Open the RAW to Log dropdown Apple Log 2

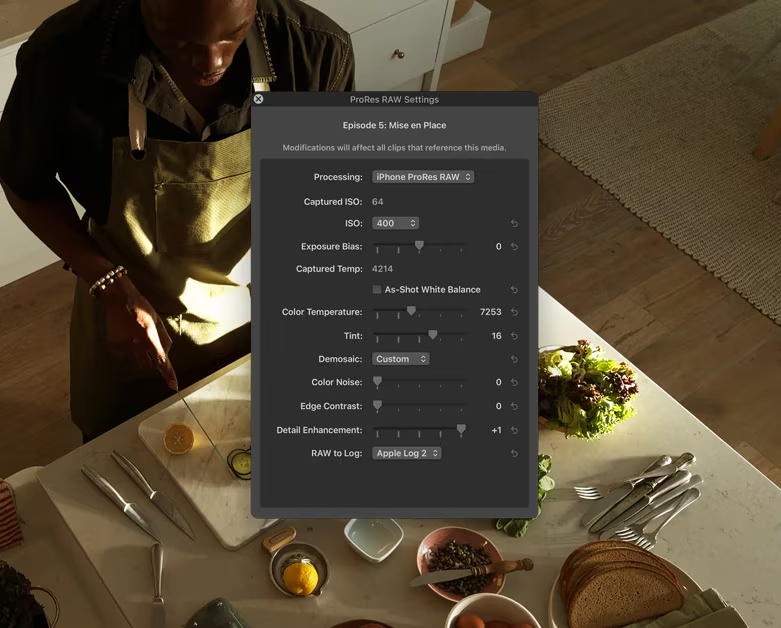pyautogui.click(x=406, y=453)
